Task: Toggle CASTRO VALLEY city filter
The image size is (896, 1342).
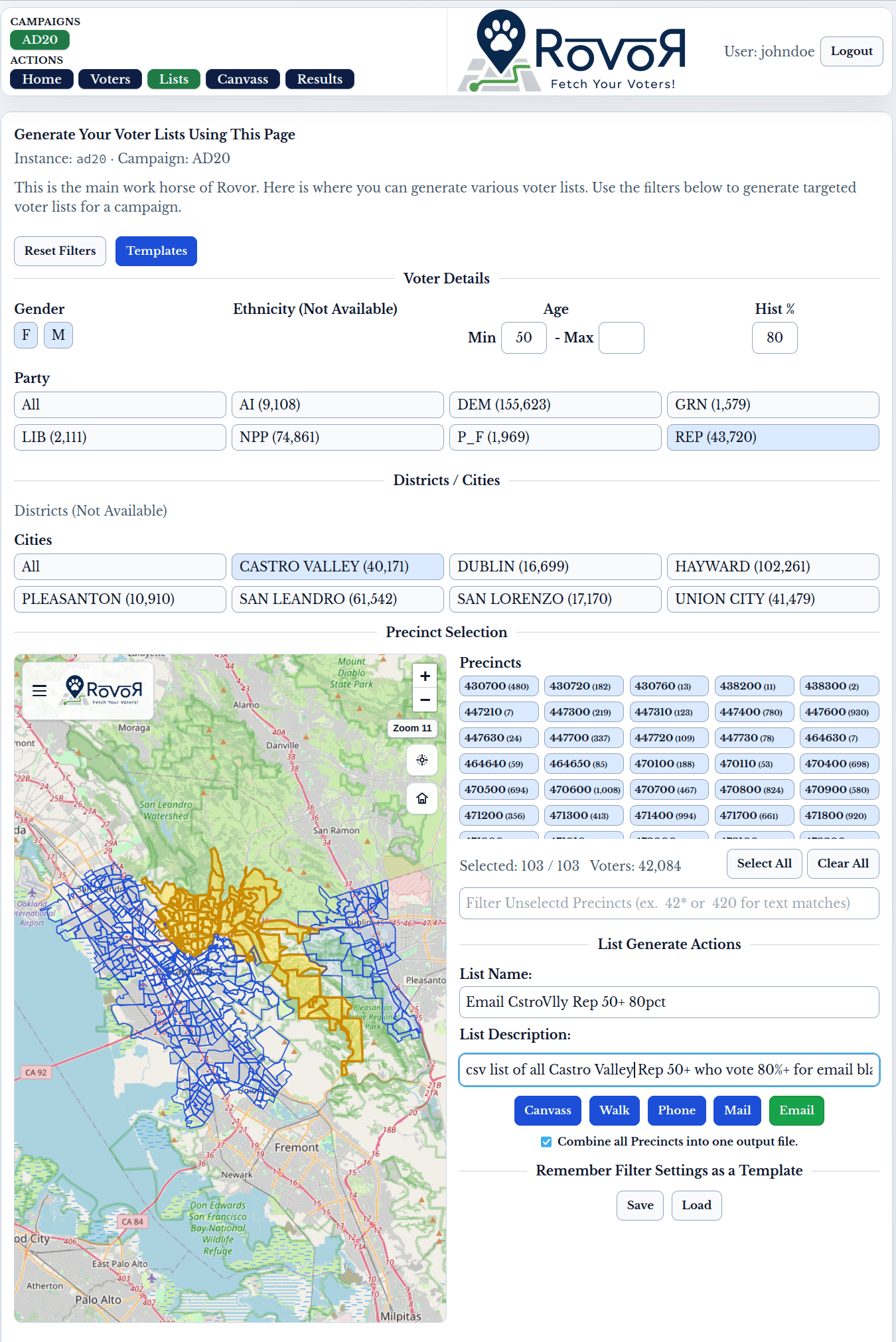Action: [x=337, y=567]
